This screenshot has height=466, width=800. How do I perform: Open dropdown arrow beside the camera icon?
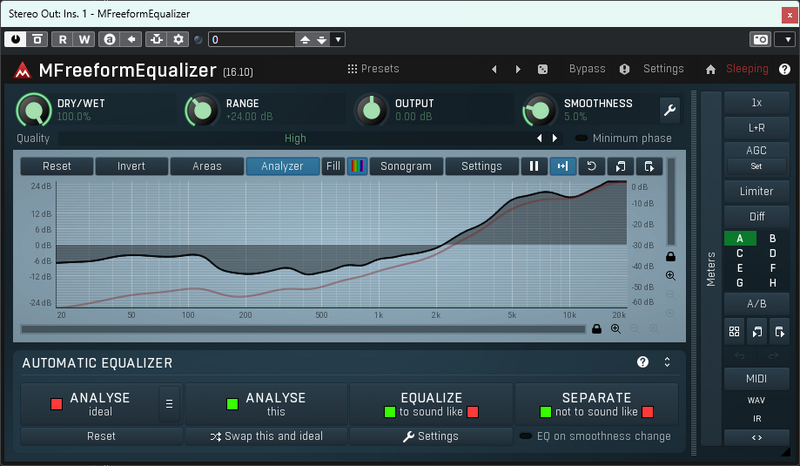click(787, 39)
